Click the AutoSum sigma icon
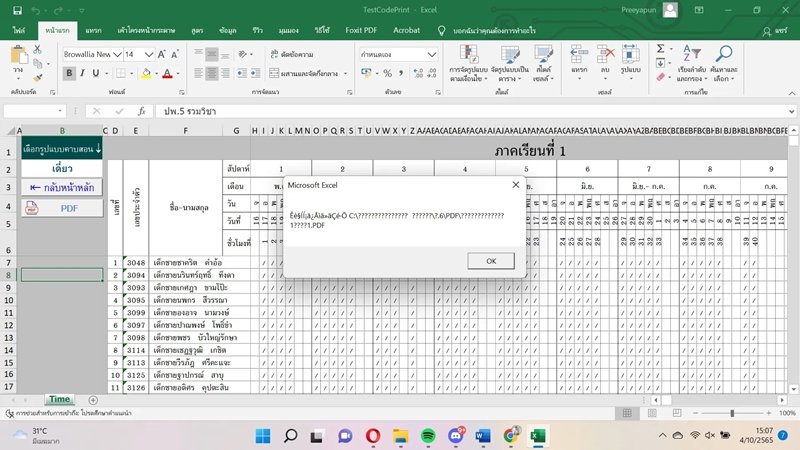Viewport: 800px width, 450px height. click(x=659, y=48)
